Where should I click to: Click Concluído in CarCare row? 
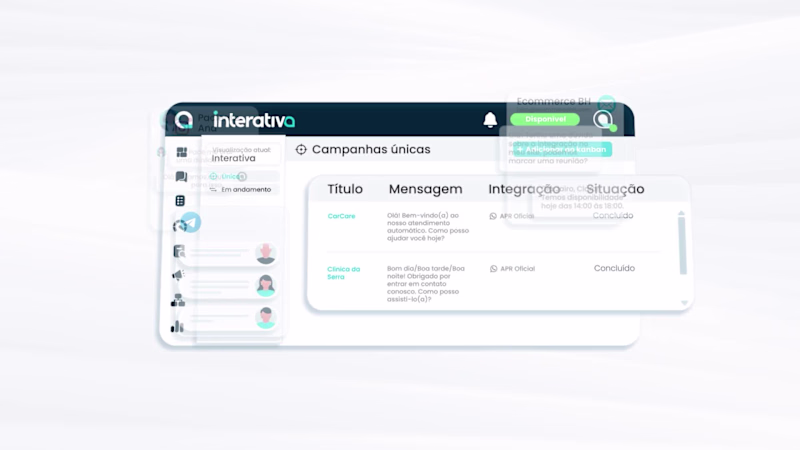pos(613,216)
